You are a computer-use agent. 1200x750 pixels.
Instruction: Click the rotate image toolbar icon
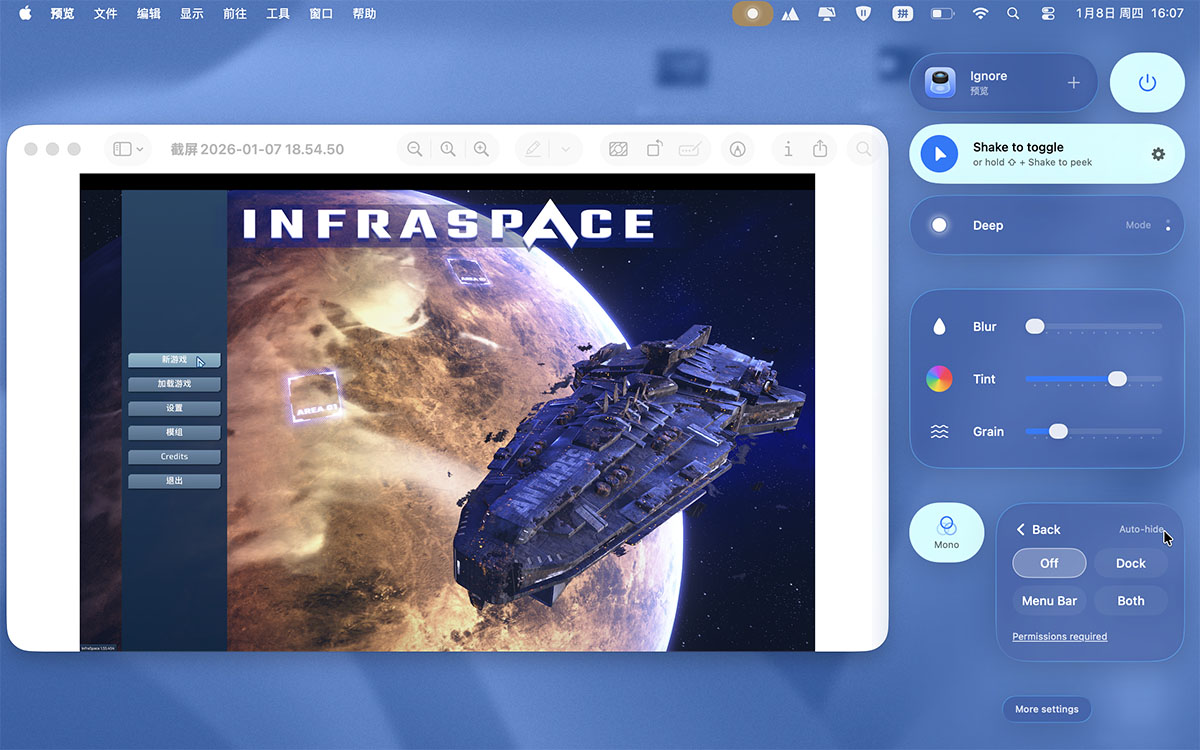coord(654,149)
